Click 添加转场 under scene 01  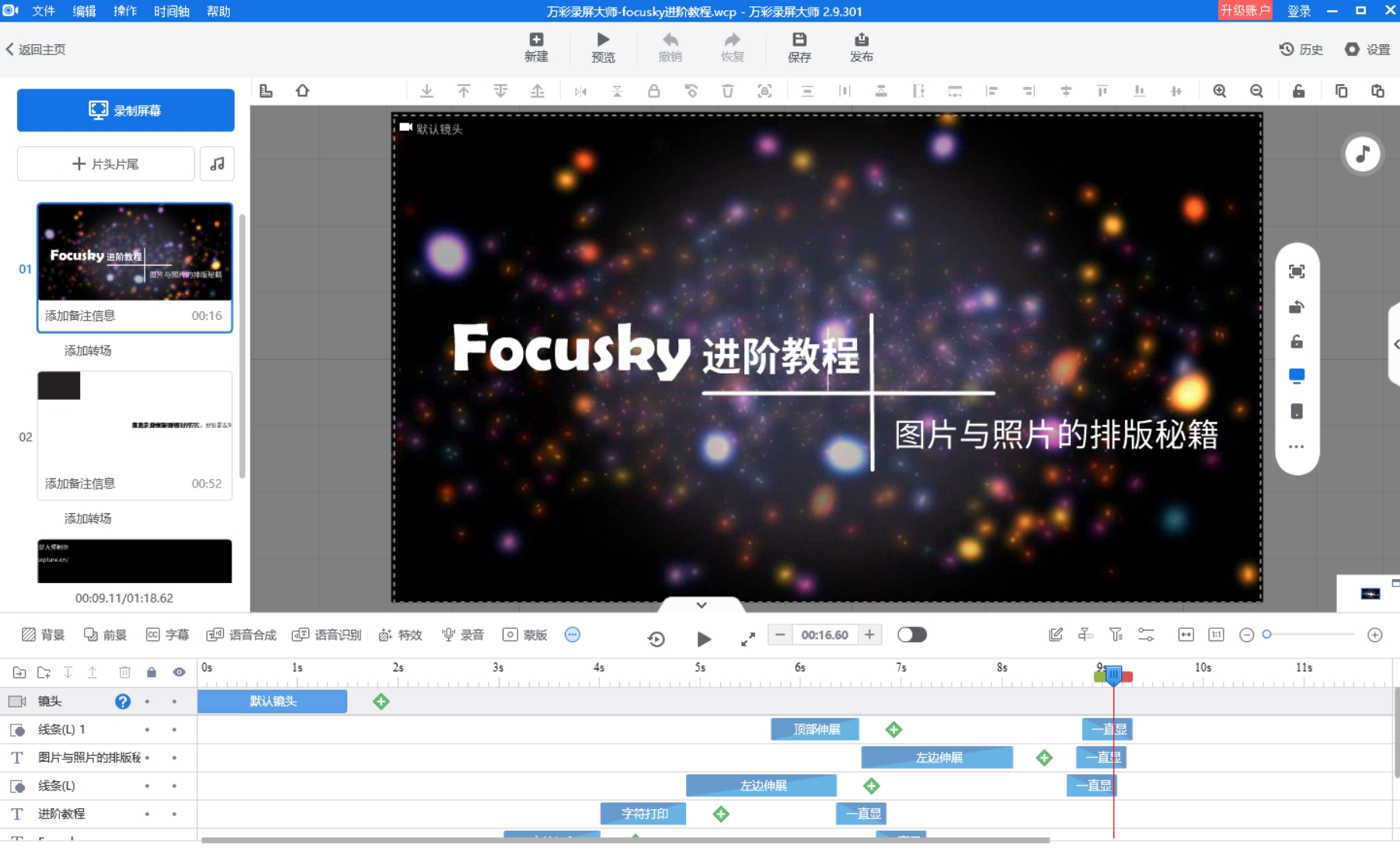[88, 350]
